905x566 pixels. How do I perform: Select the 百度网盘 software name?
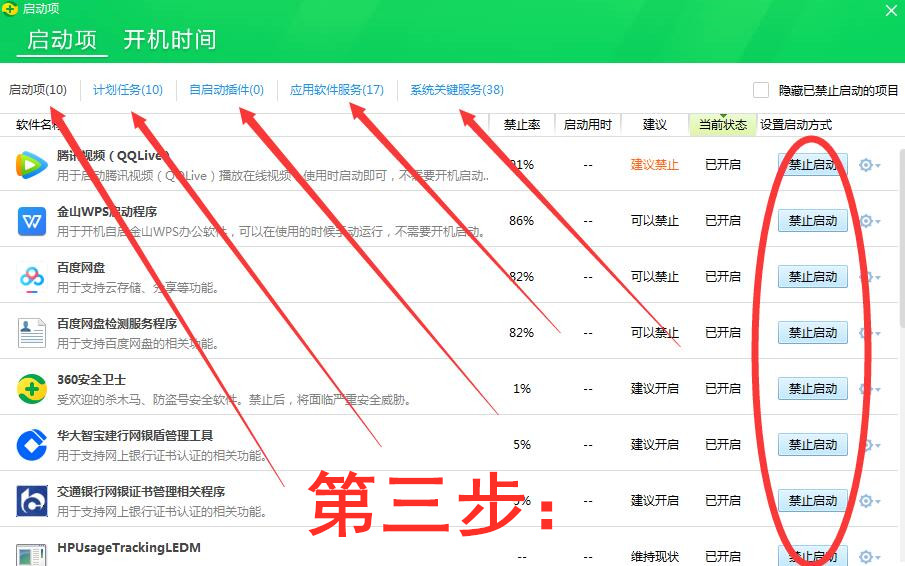pos(81,268)
